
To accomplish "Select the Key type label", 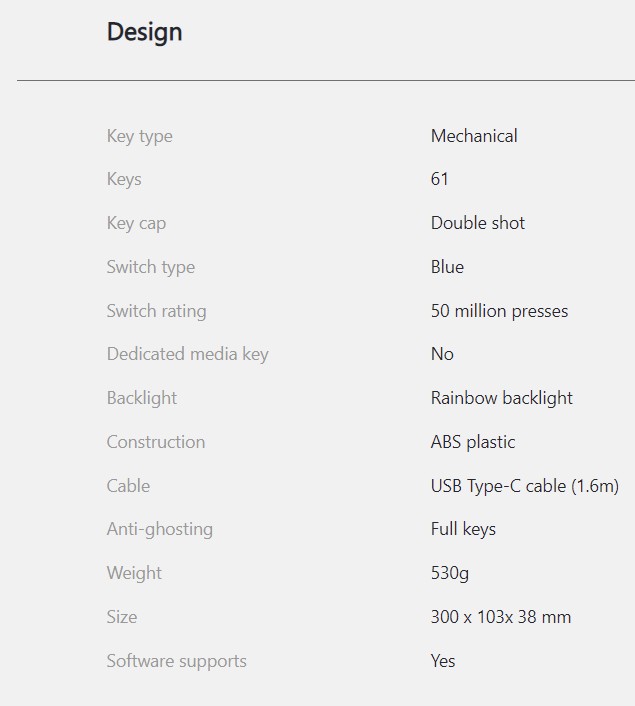I will (x=140, y=136).
